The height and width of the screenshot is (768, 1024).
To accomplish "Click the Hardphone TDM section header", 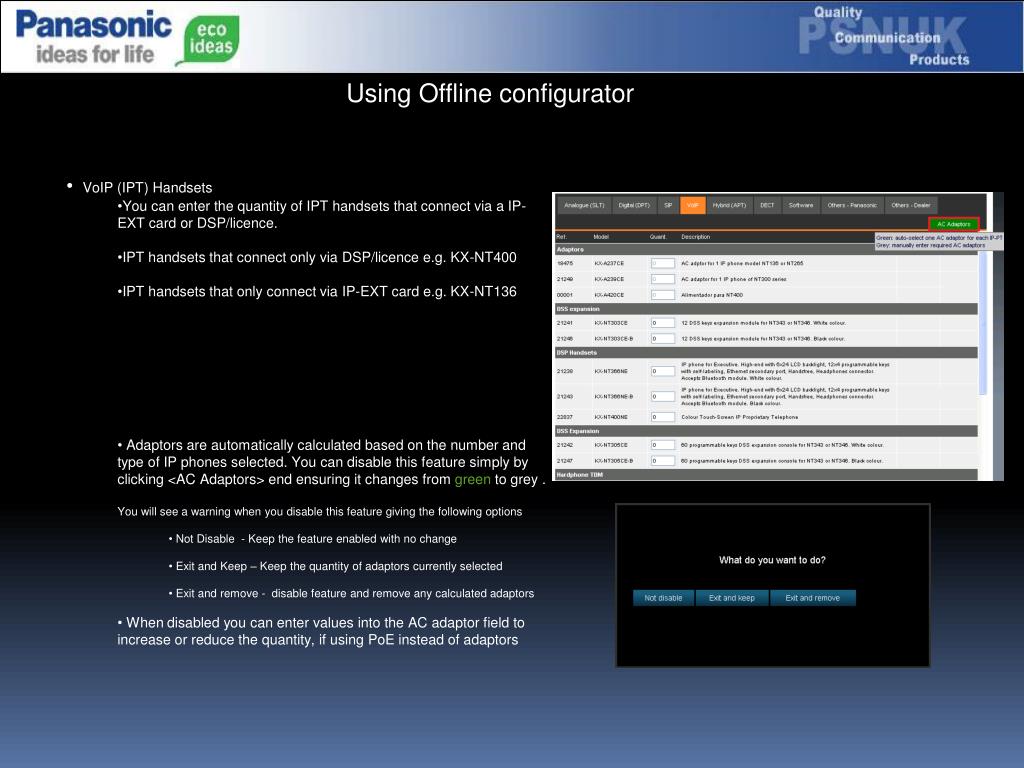I will [766, 475].
